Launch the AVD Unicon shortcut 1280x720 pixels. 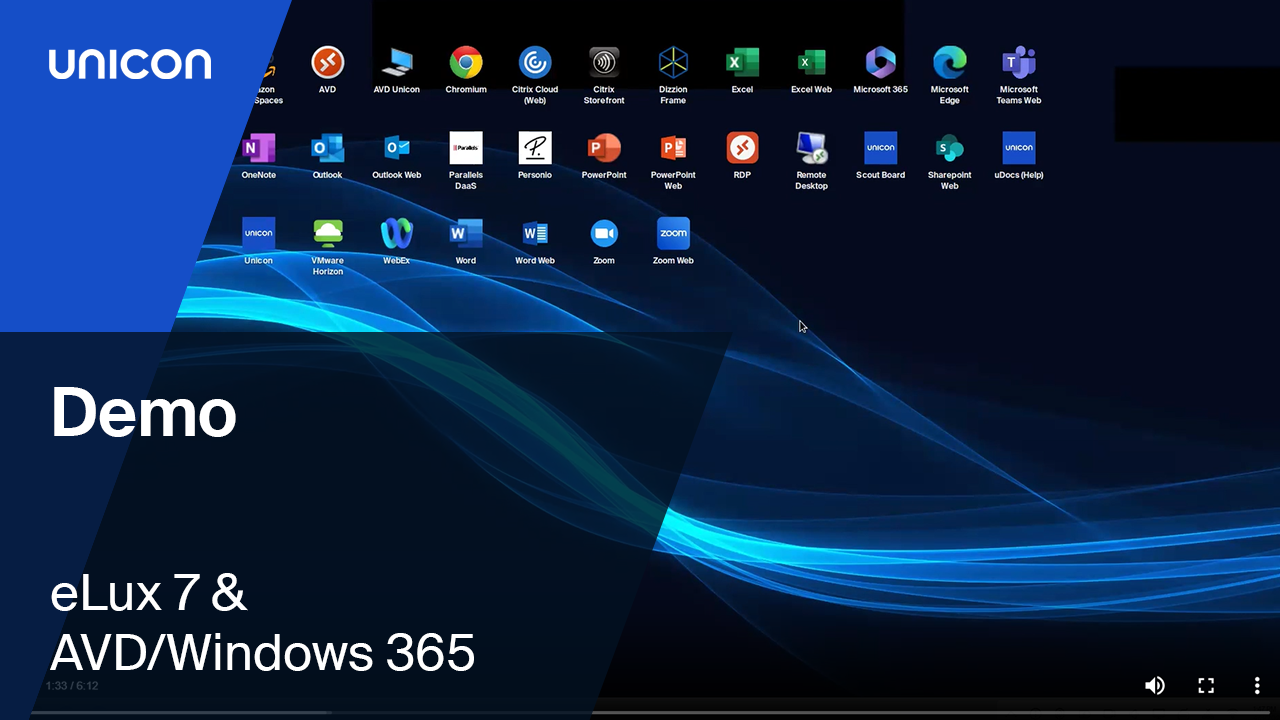click(x=397, y=63)
